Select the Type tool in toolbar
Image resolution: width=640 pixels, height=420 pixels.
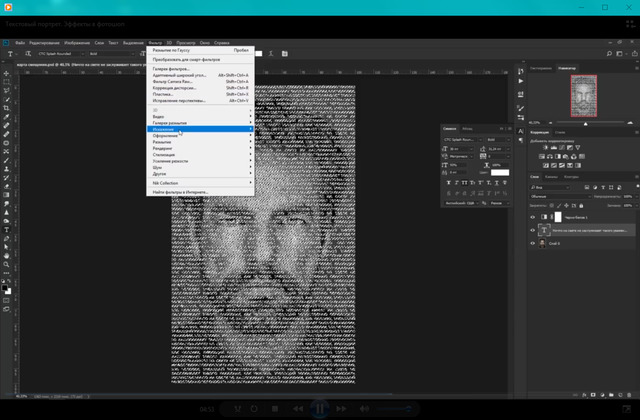click(7, 229)
